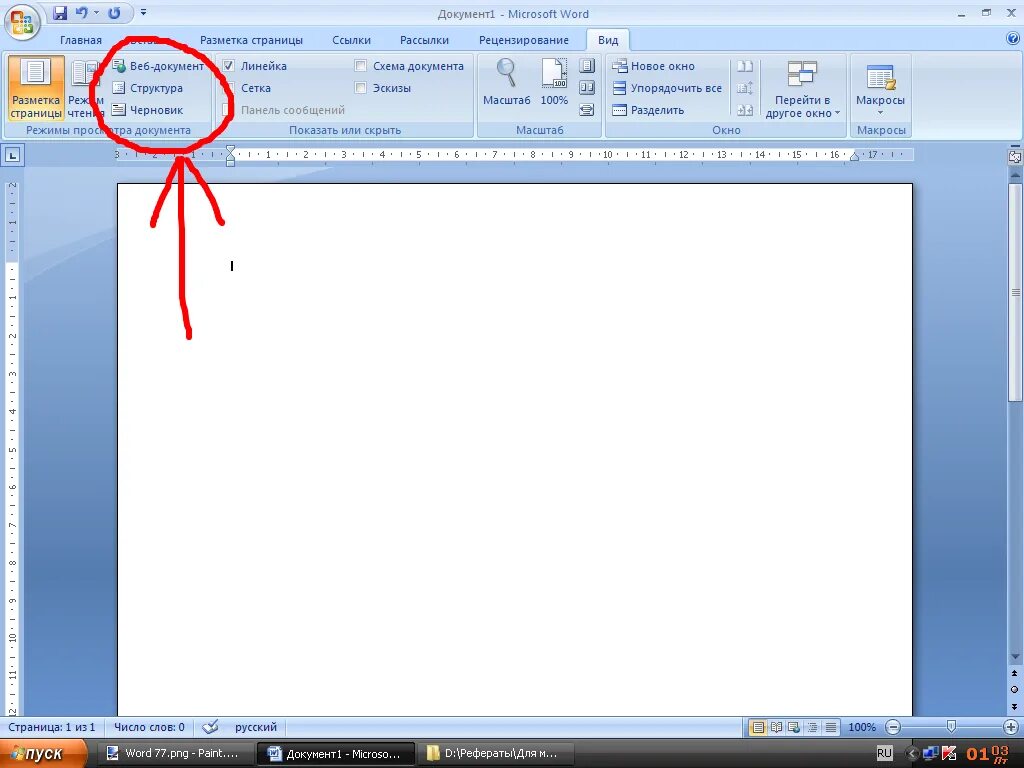Switch to Черновик draft view

point(148,110)
